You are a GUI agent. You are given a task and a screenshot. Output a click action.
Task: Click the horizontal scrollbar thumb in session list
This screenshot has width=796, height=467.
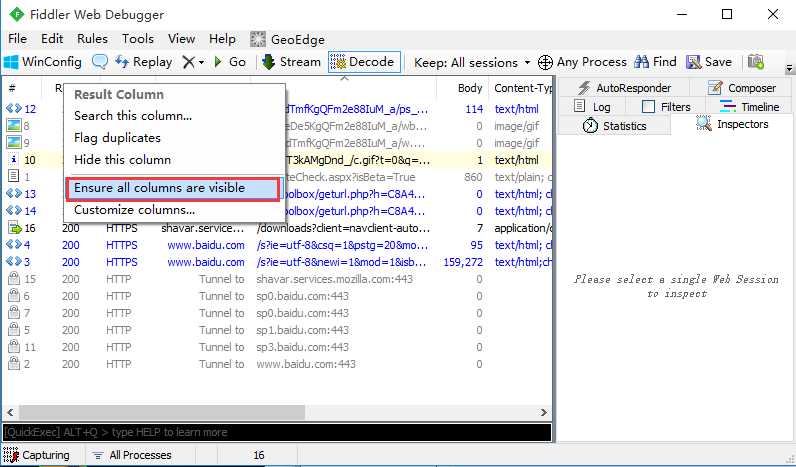[x=162, y=412]
